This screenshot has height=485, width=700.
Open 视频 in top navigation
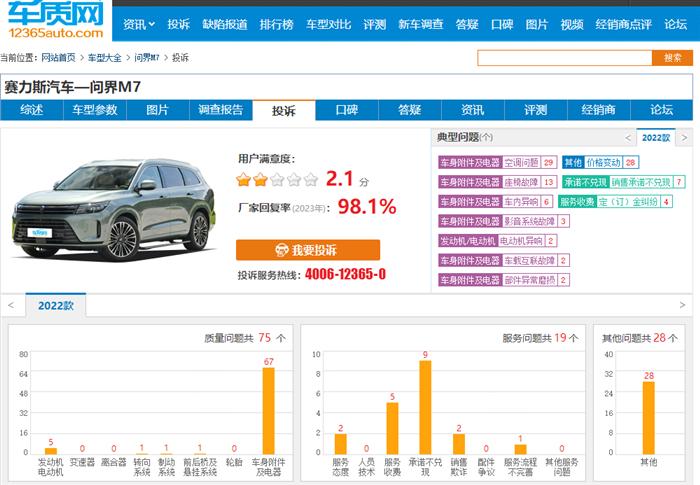click(572, 24)
